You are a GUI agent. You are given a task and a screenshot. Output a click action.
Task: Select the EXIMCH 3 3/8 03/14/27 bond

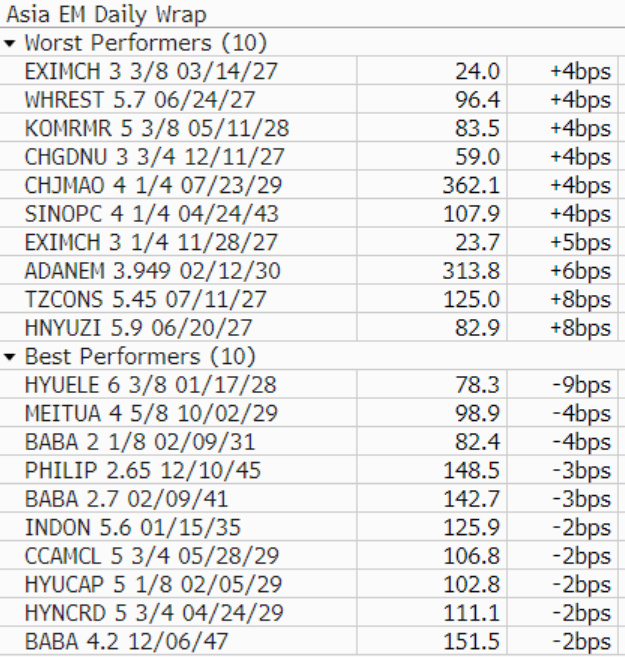pos(140,72)
